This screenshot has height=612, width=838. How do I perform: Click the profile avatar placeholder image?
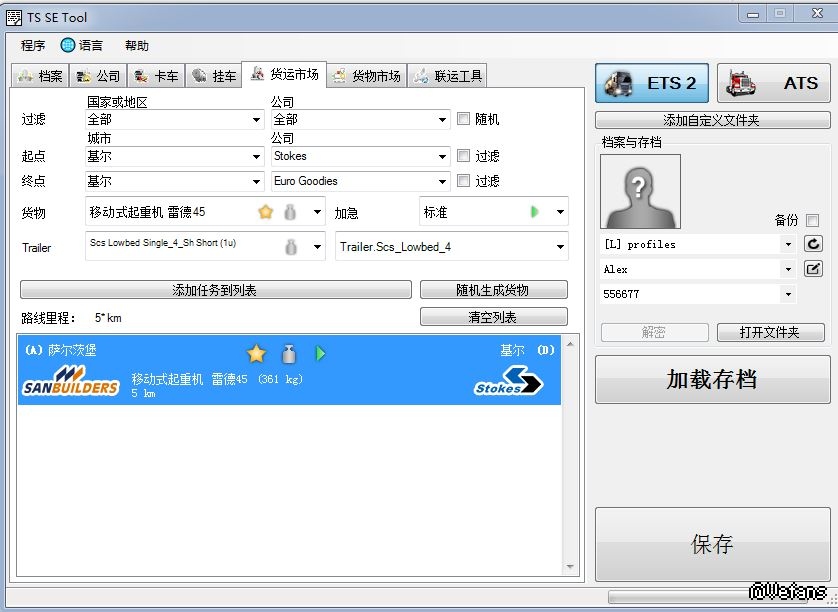pos(640,191)
